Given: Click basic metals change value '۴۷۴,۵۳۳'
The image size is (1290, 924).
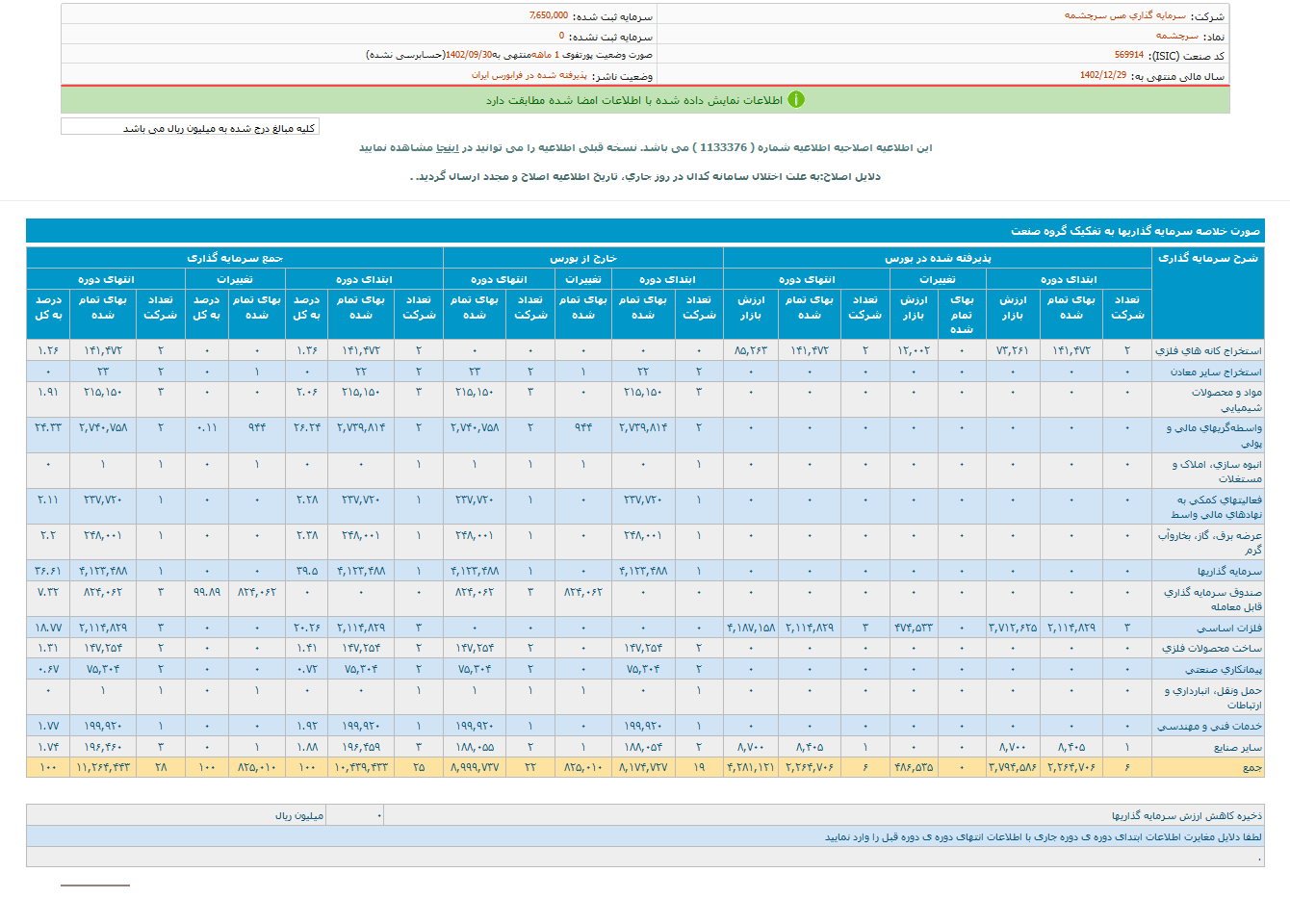Looking at the screenshot, I should 914,628.
